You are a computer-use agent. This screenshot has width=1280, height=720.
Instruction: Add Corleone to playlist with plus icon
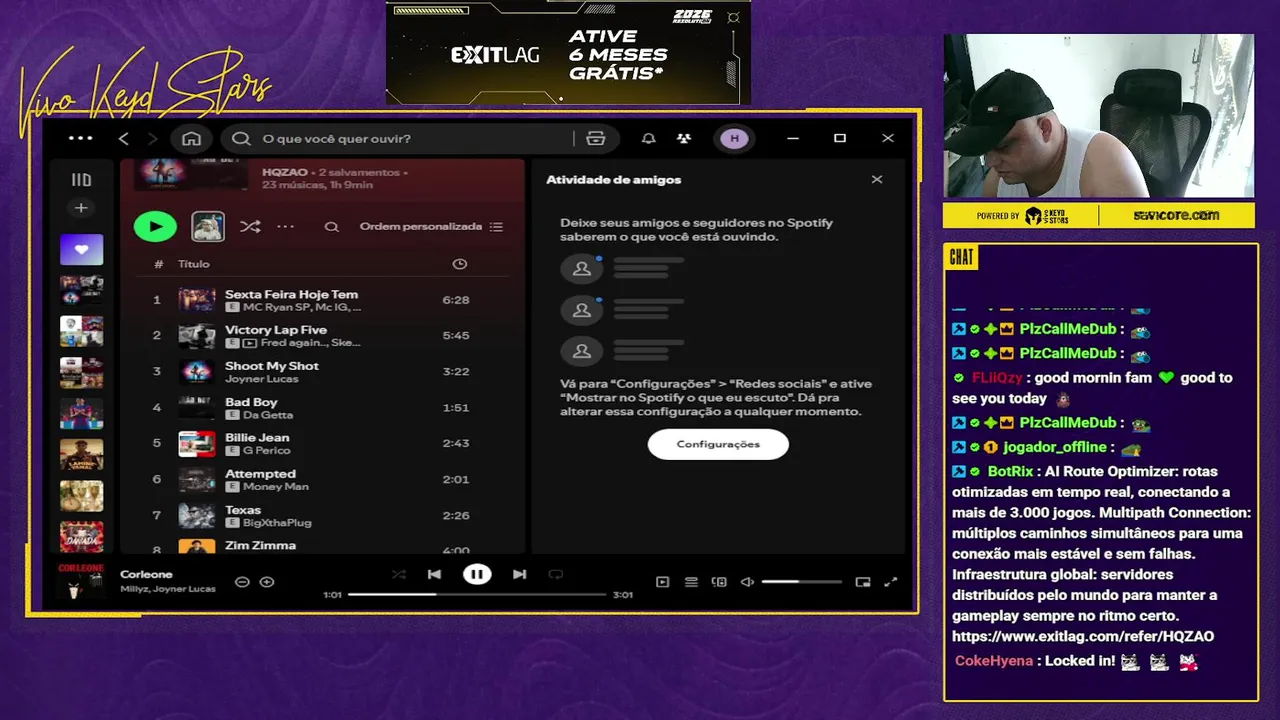pos(267,582)
